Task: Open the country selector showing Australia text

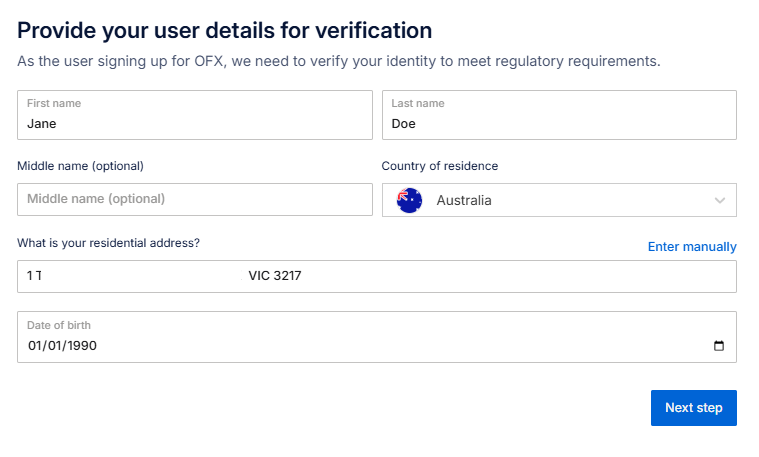Action: (464, 200)
